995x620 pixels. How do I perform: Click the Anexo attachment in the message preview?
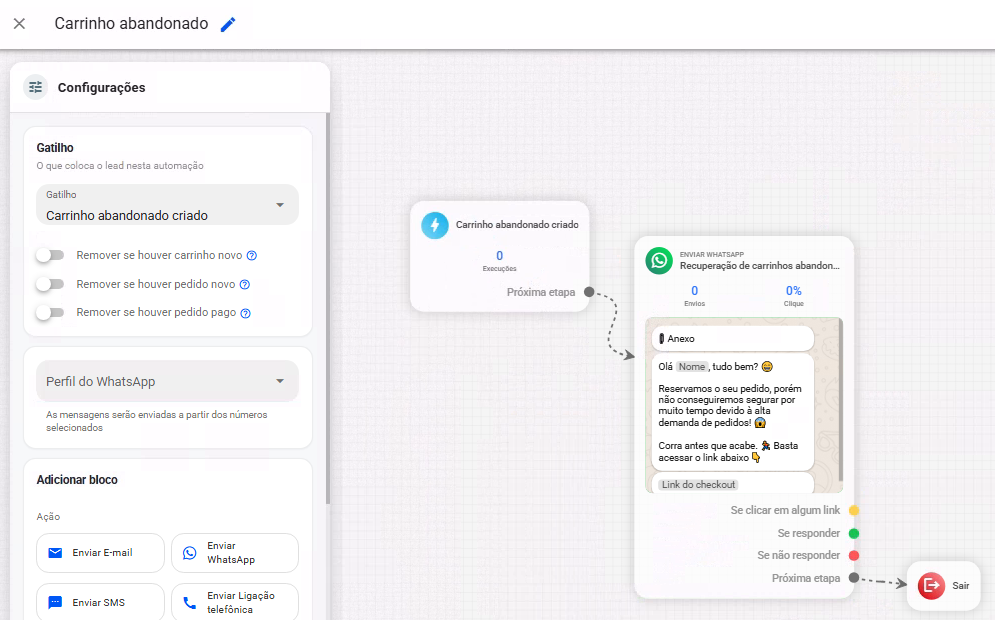tap(732, 338)
